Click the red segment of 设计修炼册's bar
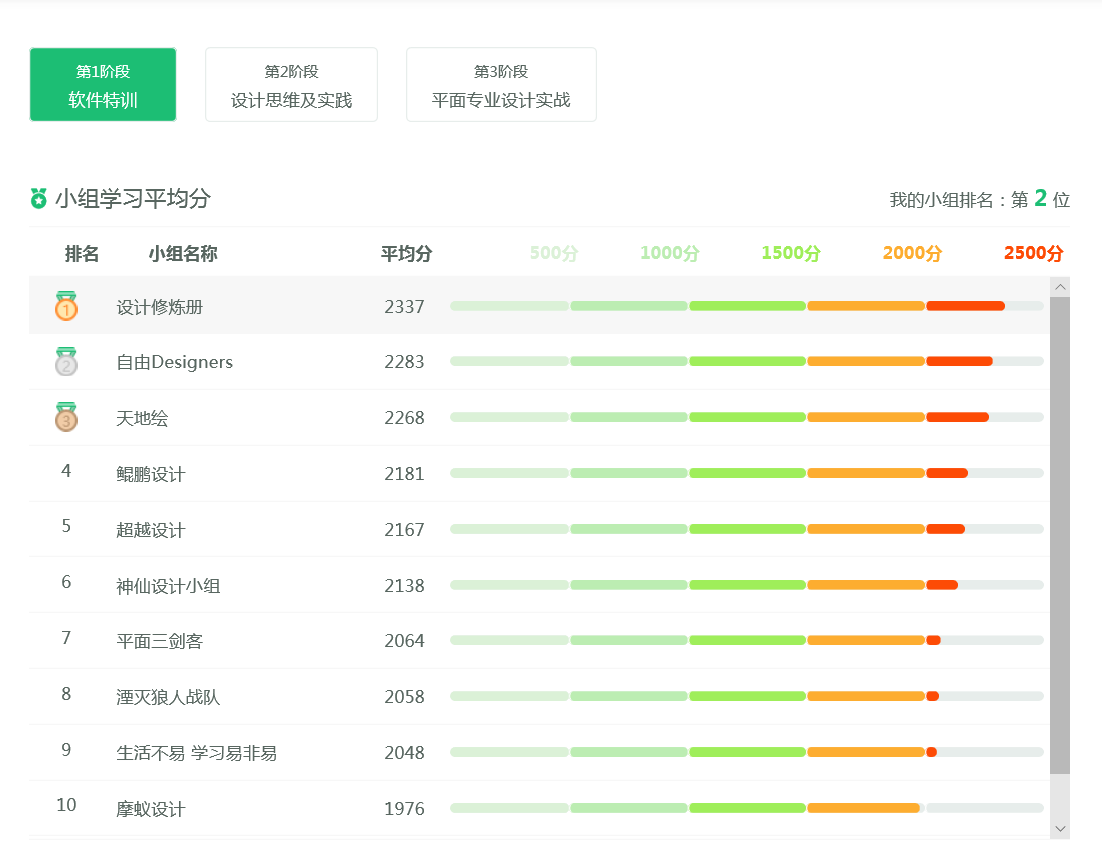 (965, 306)
